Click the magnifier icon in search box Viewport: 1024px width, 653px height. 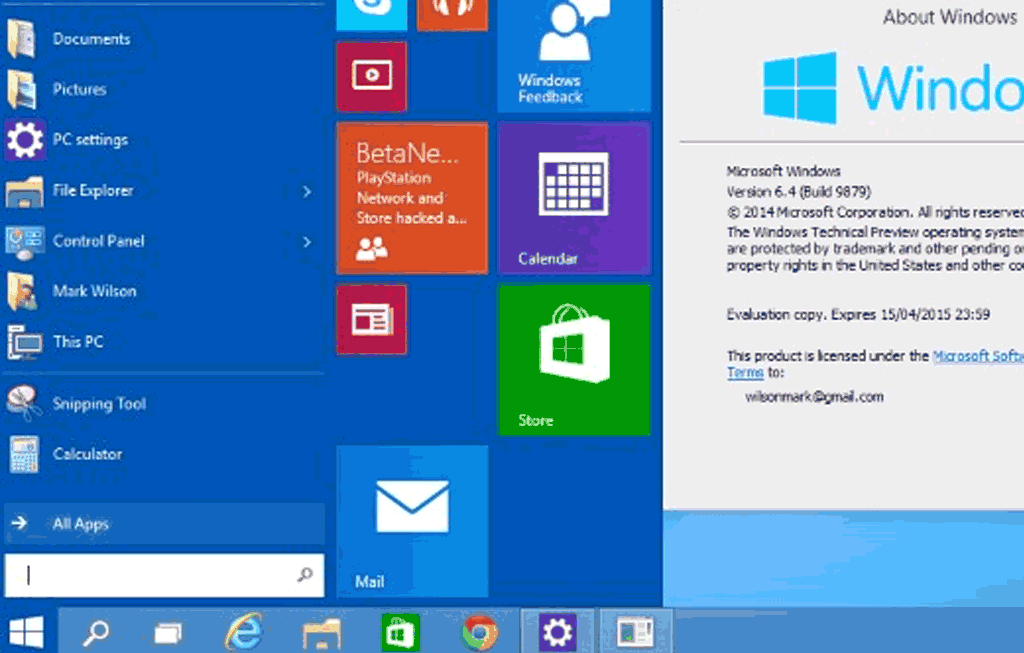click(304, 575)
